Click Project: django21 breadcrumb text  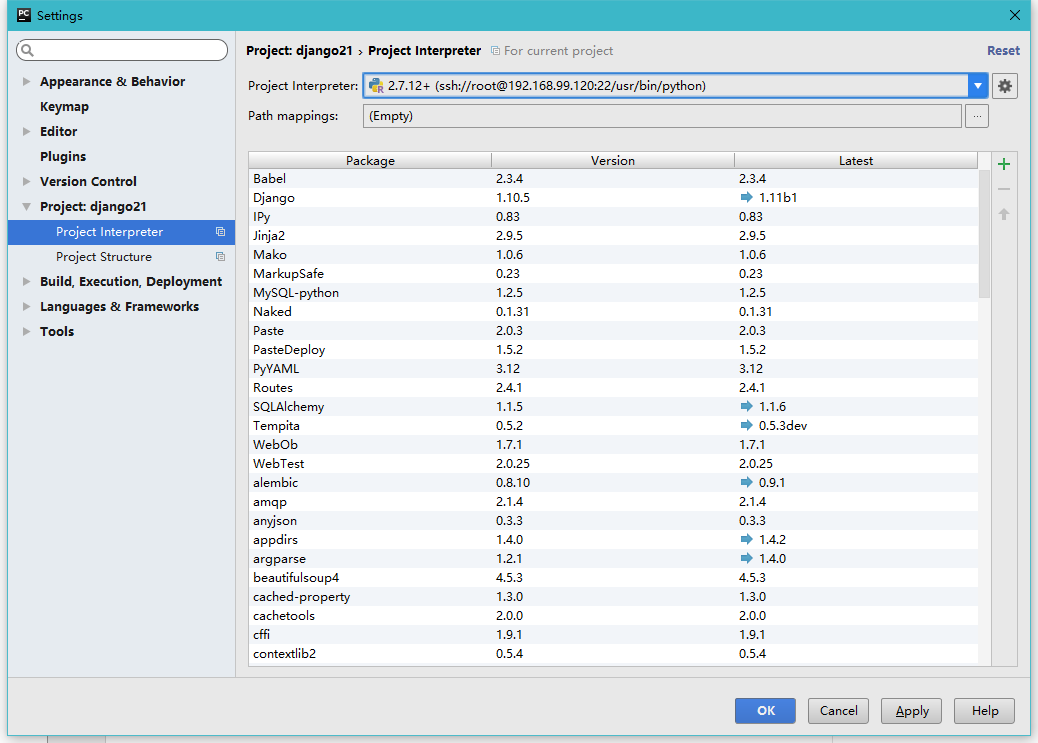tap(299, 51)
